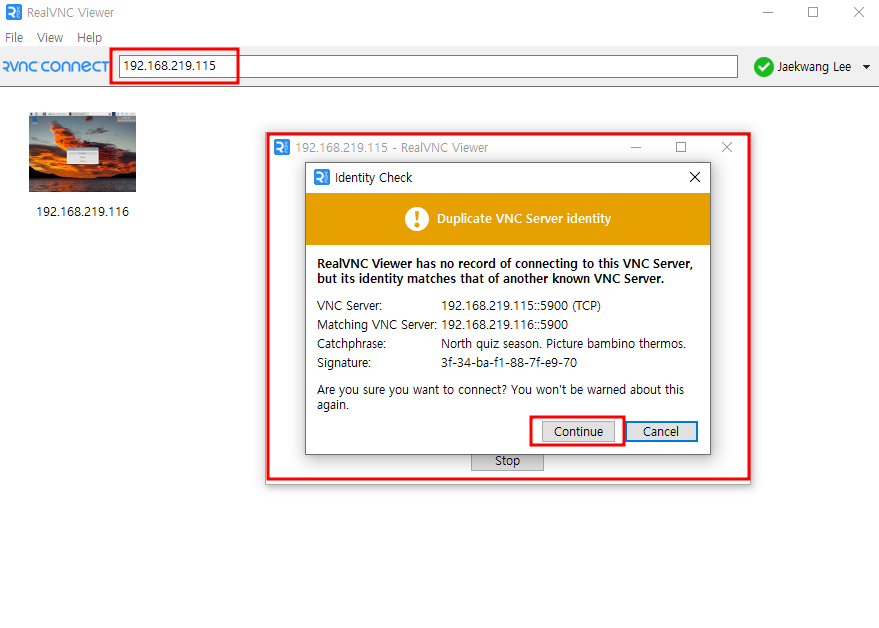The image size is (879, 628).
Task: Click the 'VNC Server:' field label
Action: (349, 306)
